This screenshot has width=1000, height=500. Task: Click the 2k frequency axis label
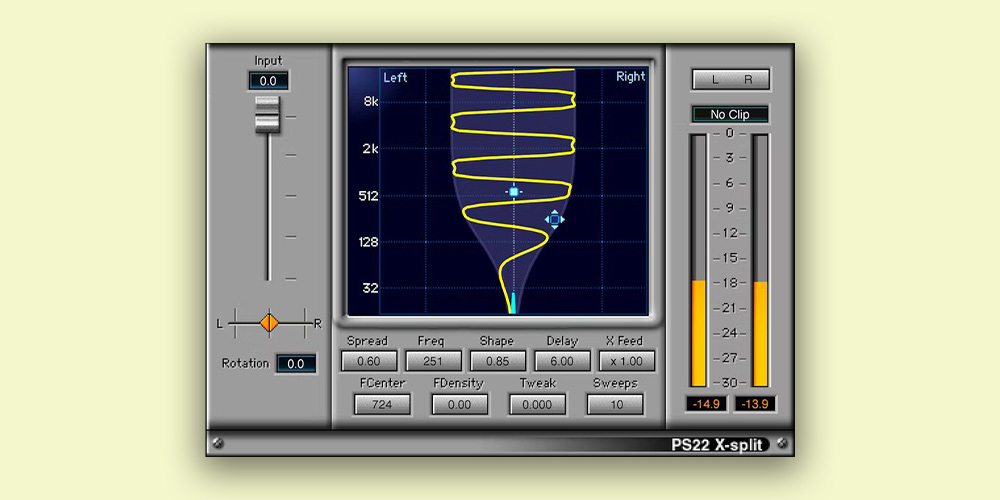point(371,149)
